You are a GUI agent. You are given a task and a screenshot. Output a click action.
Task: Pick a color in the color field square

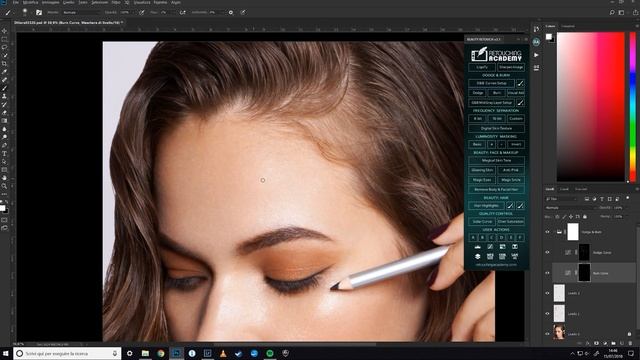click(x=591, y=107)
